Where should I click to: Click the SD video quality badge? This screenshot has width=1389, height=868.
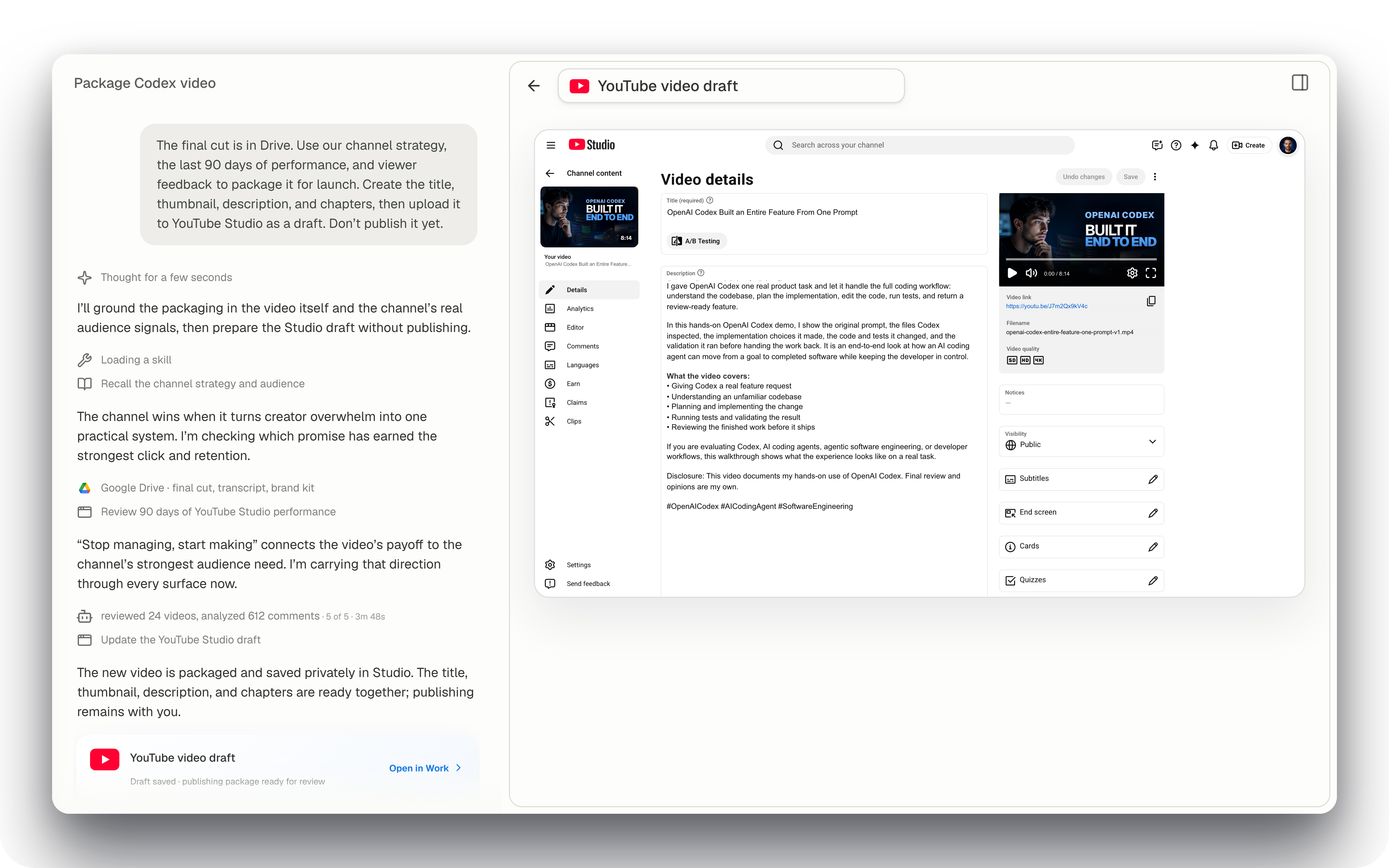tap(1012, 360)
